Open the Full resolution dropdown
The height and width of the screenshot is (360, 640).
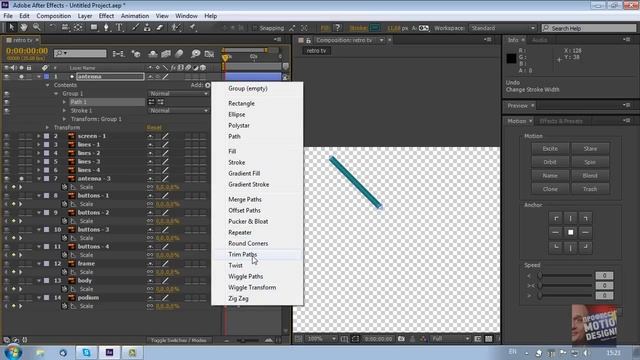click(x=451, y=339)
